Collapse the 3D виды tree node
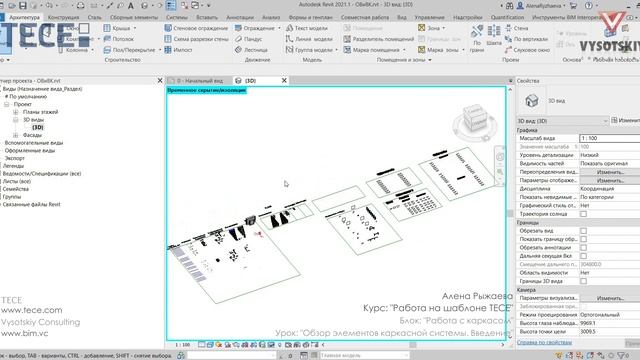The width and height of the screenshot is (640, 360). (x=16, y=120)
